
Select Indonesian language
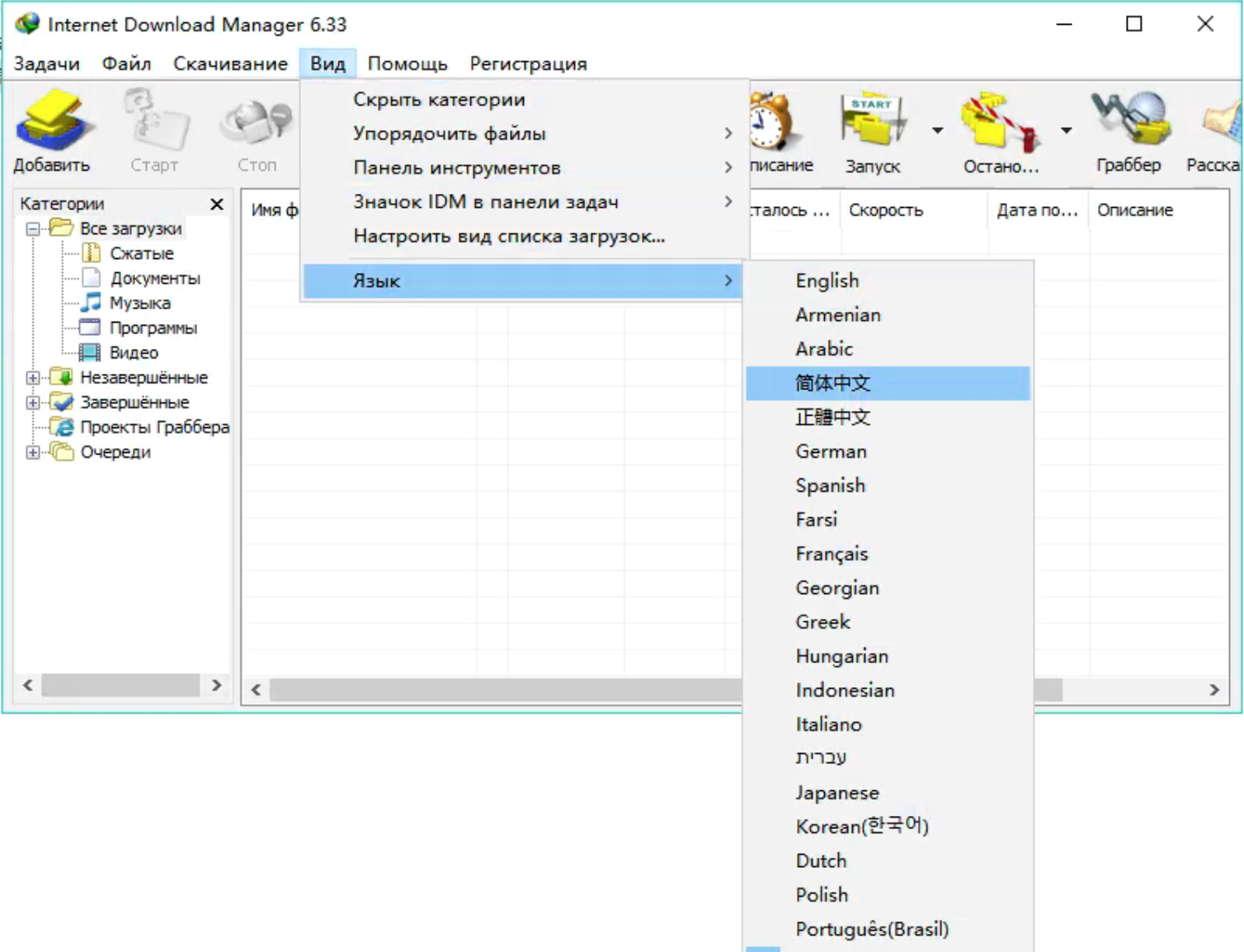888,690
